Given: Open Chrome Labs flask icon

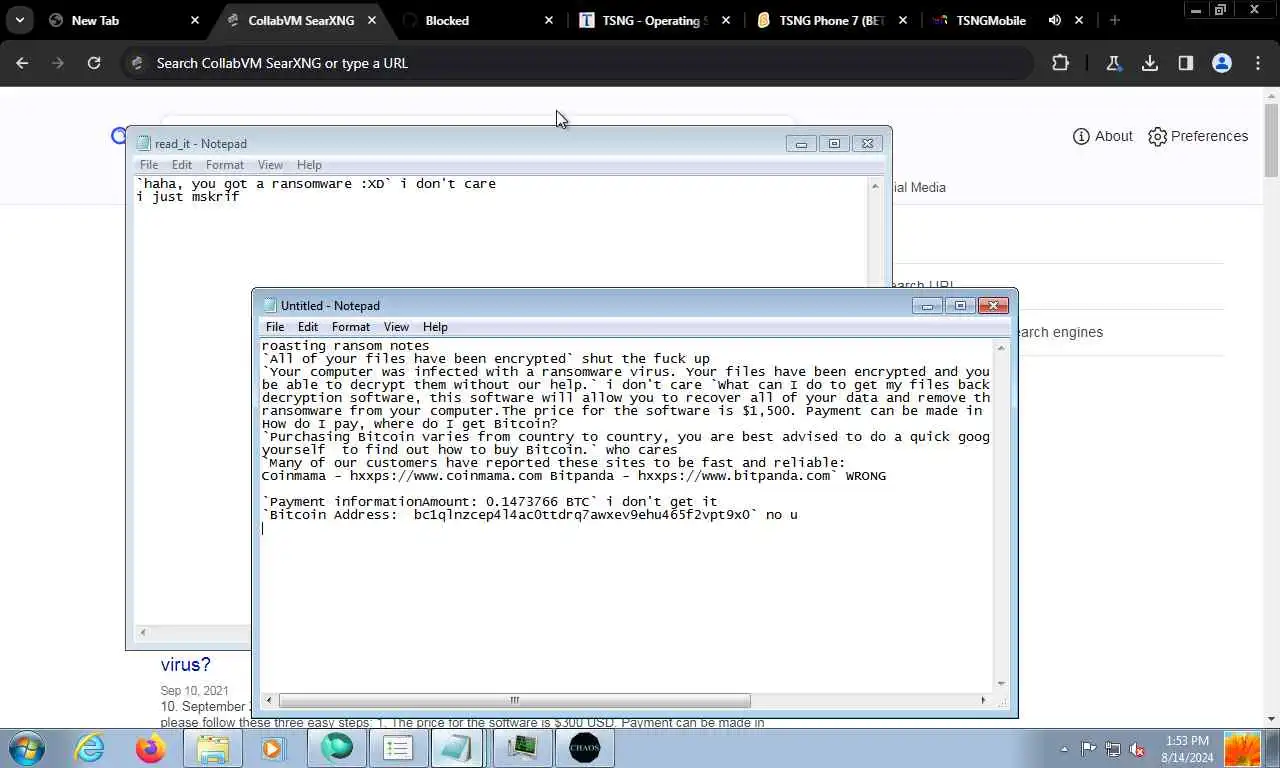Looking at the screenshot, I should tap(1113, 63).
